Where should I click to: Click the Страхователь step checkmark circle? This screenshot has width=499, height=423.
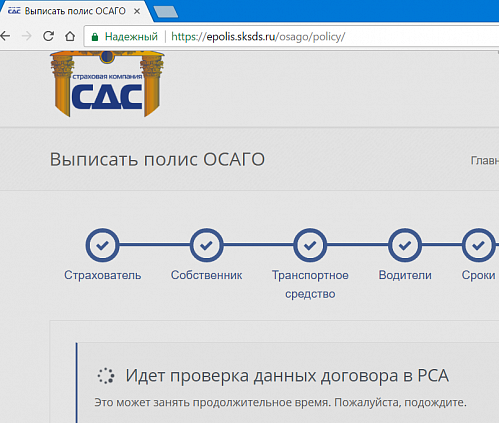pos(102,245)
